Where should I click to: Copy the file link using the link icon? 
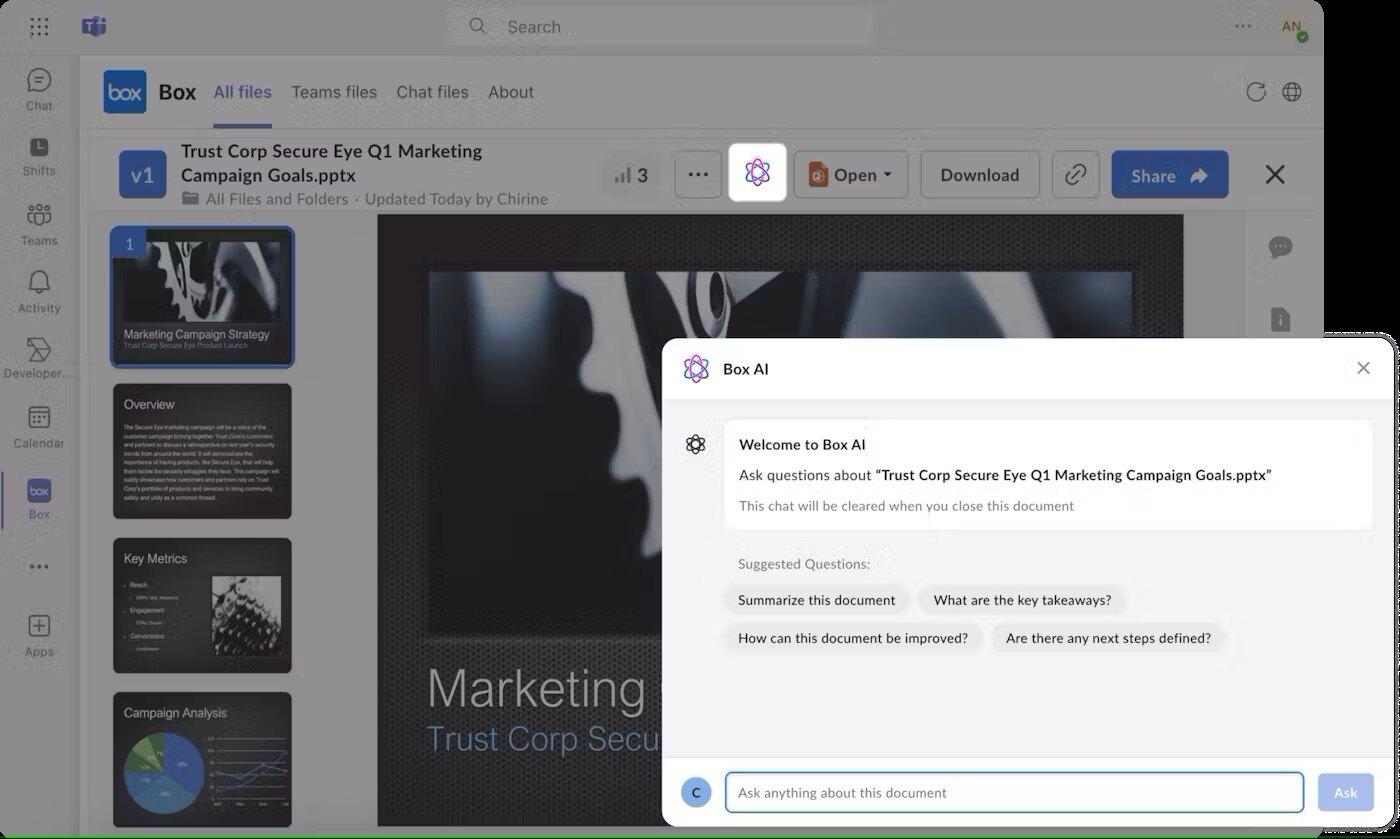[1075, 174]
